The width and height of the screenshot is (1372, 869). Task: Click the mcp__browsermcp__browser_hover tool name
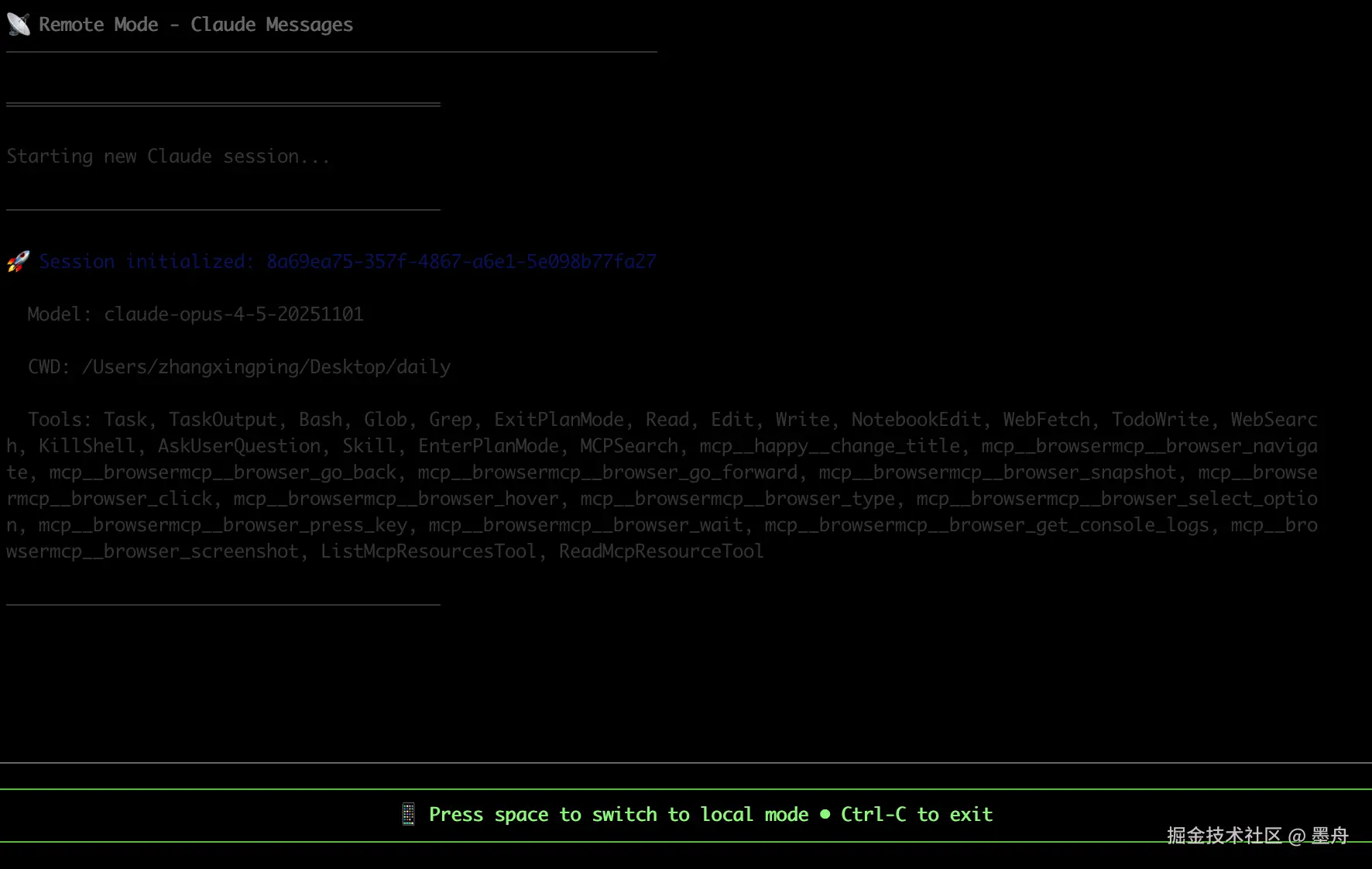pos(396,499)
